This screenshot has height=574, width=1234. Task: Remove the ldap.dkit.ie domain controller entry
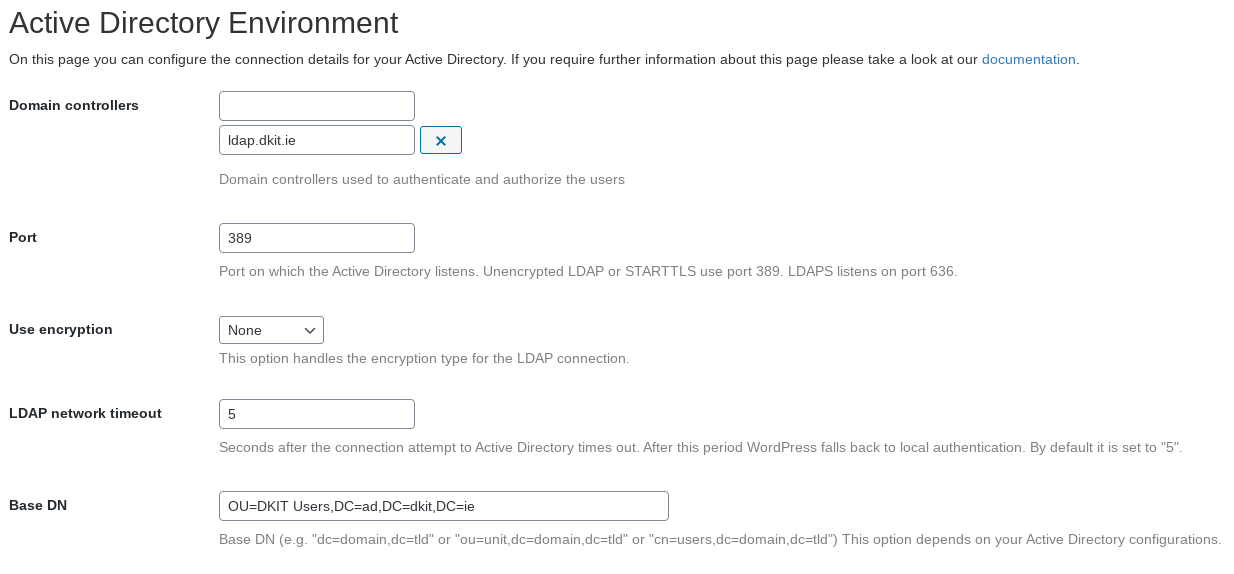pos(440,140)
